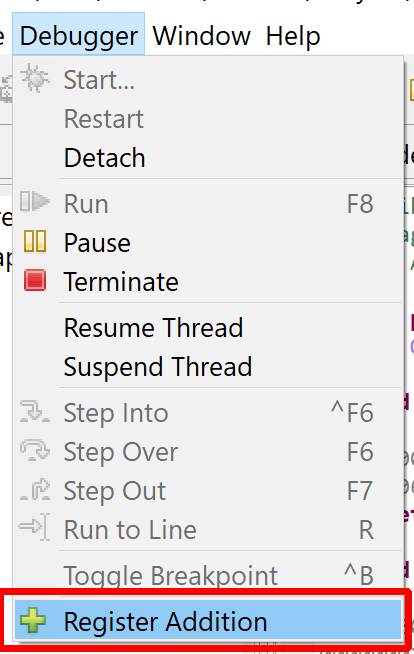Click the Step Into arrow icon
The image size is (414, 654).
coord(35,411)
